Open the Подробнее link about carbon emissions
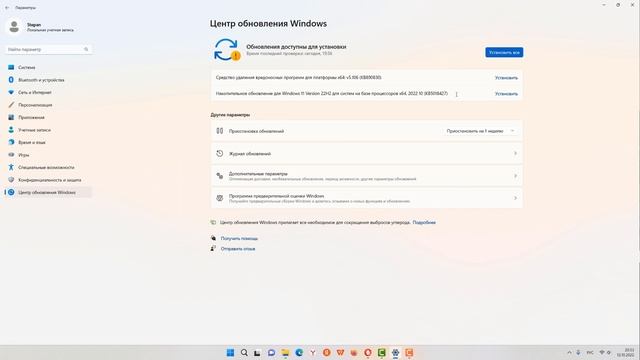The width and height of the screenshot is (640, 360). point(424,222)
